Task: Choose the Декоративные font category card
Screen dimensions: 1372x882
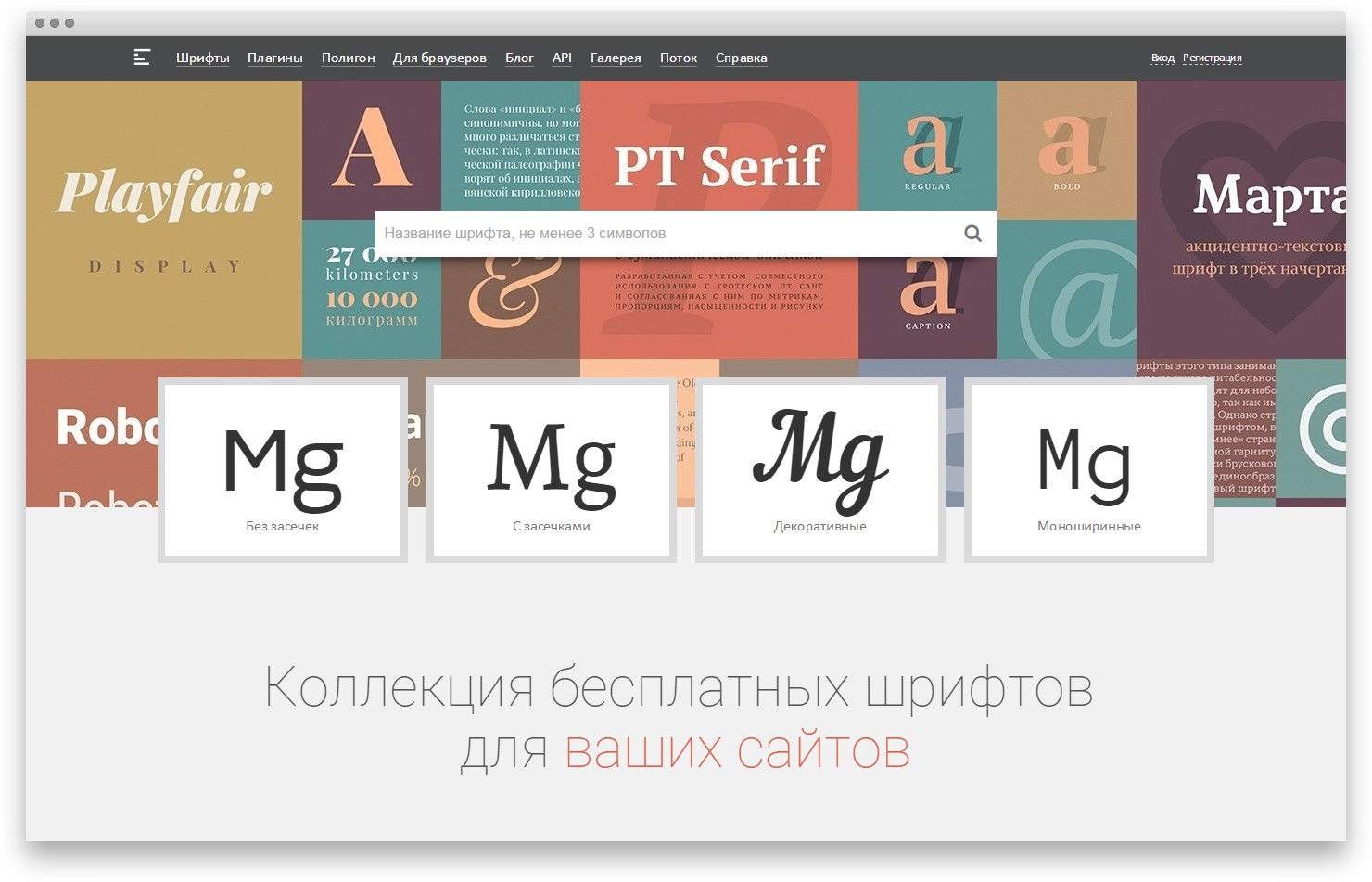Action: pyautogui.click(x=820, y=470)
